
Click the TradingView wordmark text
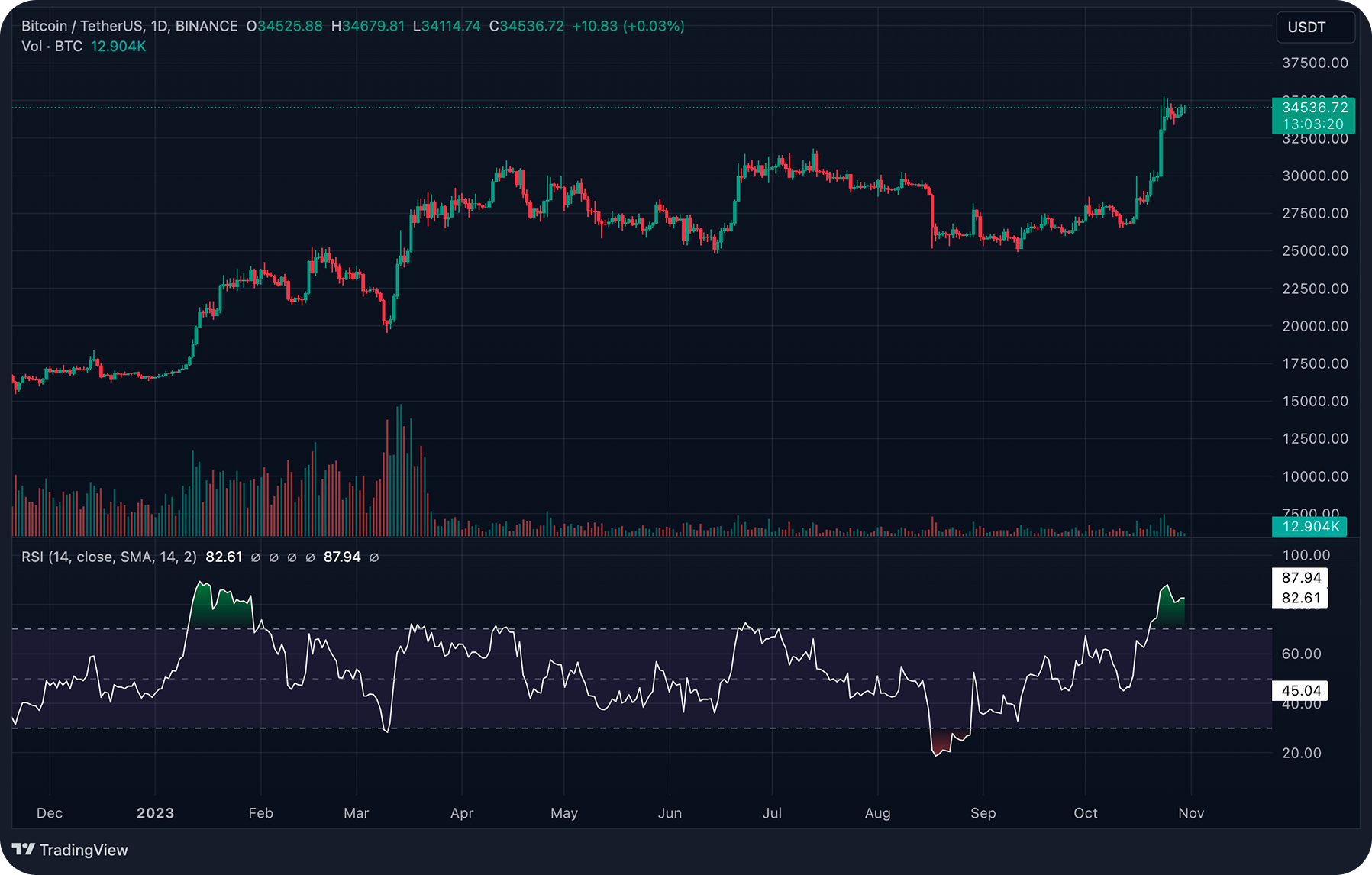(84, 850)
